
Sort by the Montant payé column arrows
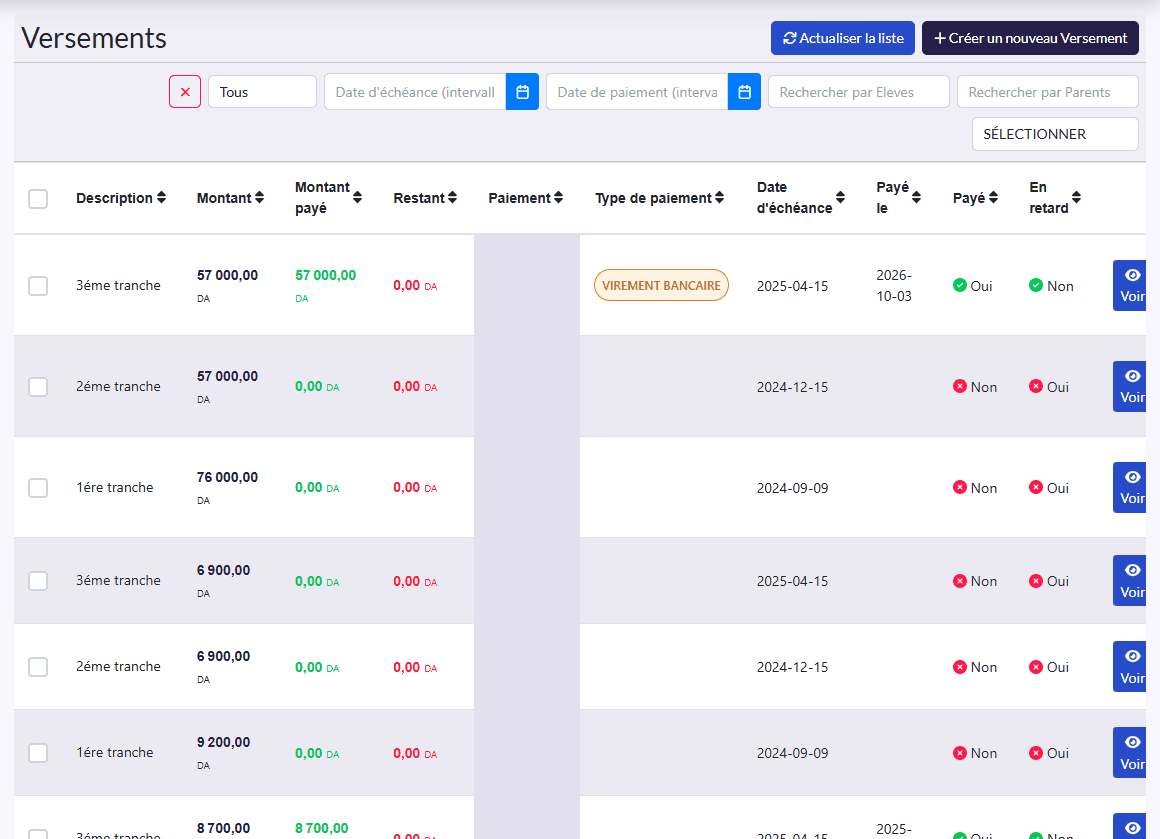[x=357, y=198]
